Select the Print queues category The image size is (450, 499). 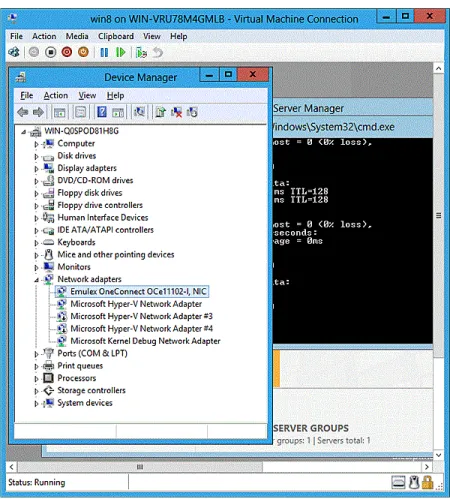pos(80,366)
